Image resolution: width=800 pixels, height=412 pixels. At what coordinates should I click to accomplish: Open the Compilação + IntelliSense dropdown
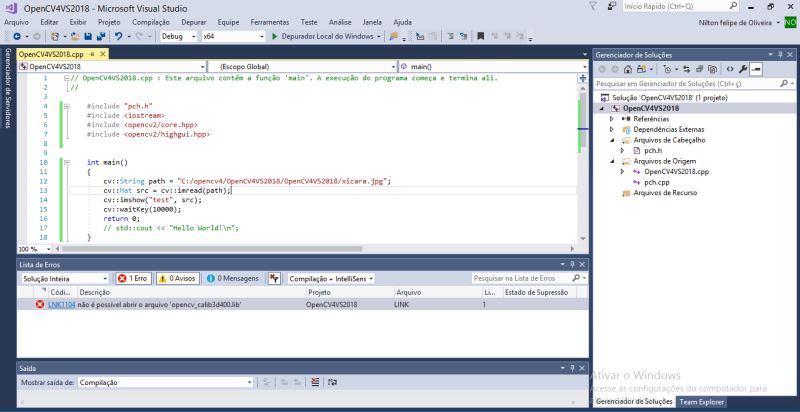[330, 278]
